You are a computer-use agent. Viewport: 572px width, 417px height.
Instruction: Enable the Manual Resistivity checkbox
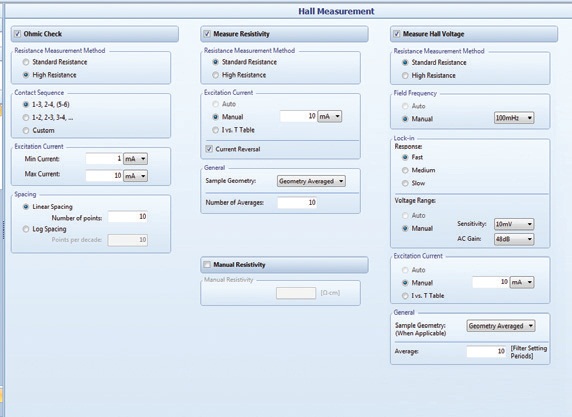point(207,265)
